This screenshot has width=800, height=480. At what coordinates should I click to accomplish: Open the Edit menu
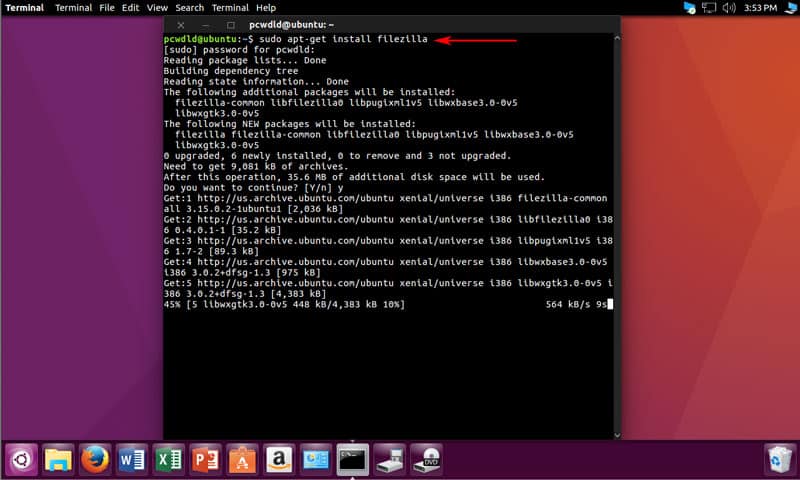click(x=130, y=8)
